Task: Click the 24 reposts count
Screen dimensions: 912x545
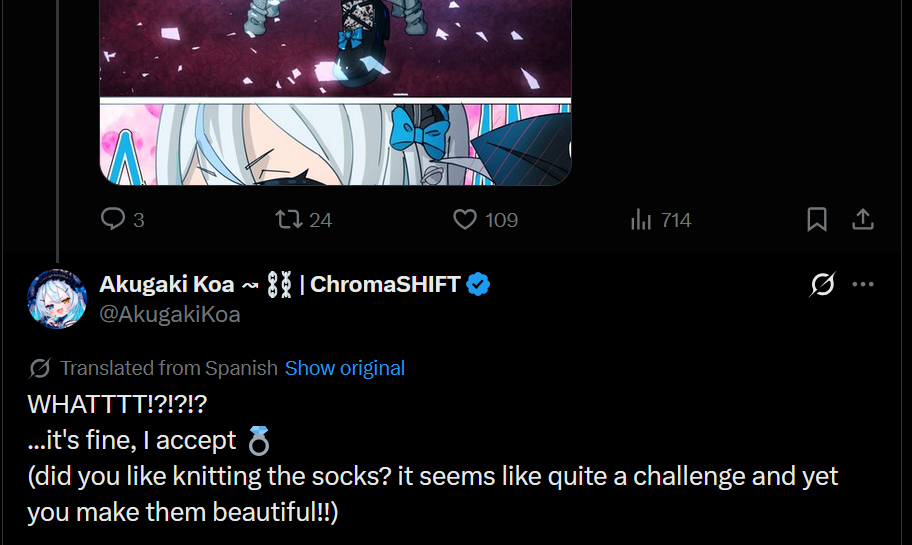Action: tap(320, 220)
